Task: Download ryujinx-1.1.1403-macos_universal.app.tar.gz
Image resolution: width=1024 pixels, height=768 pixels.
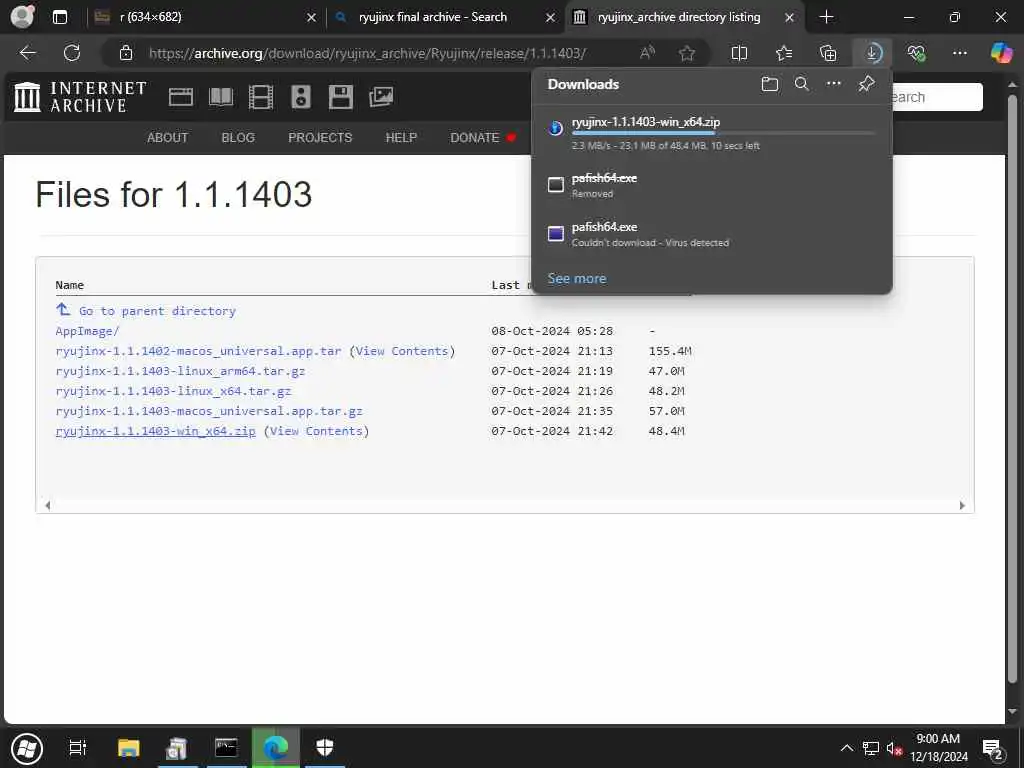Action: (x=209, y=411)
